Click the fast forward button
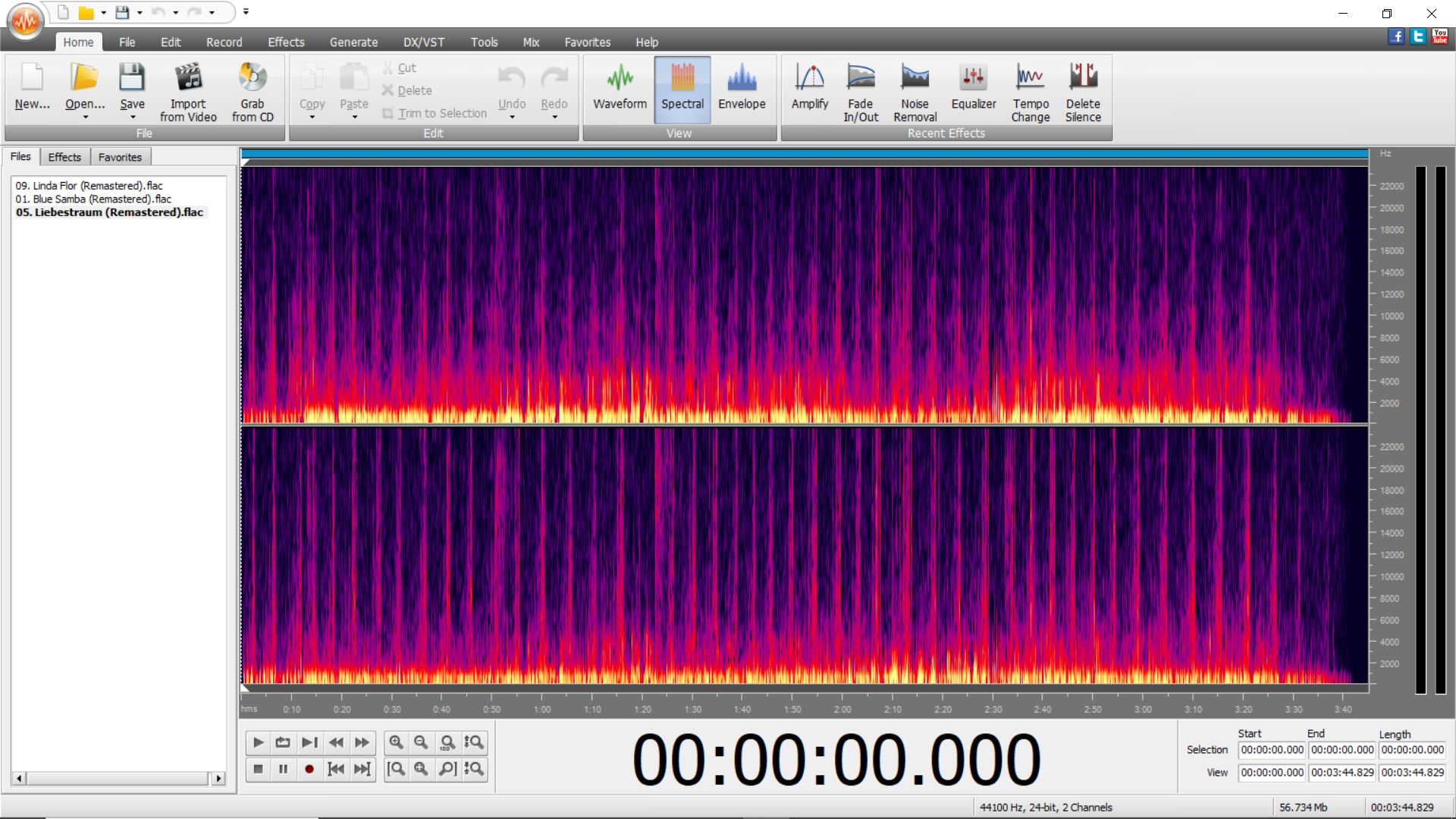1456x819 pixels. point(362,742)
